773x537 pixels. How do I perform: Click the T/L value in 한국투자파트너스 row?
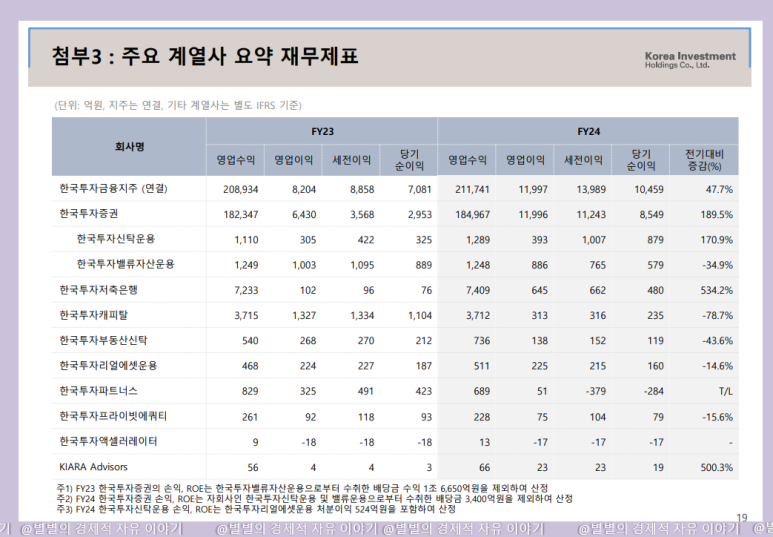pos(726,392)
